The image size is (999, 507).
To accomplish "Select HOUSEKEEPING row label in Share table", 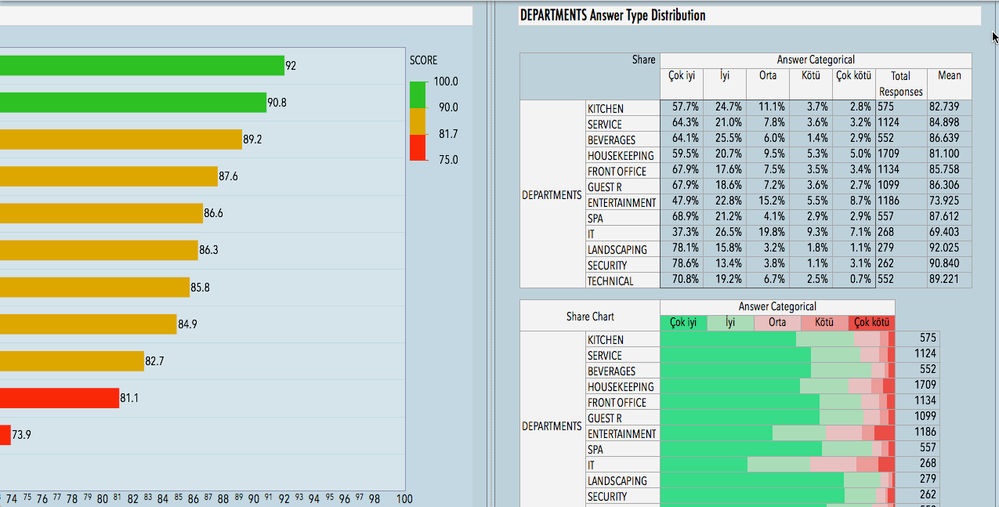I will coord(621,155).
